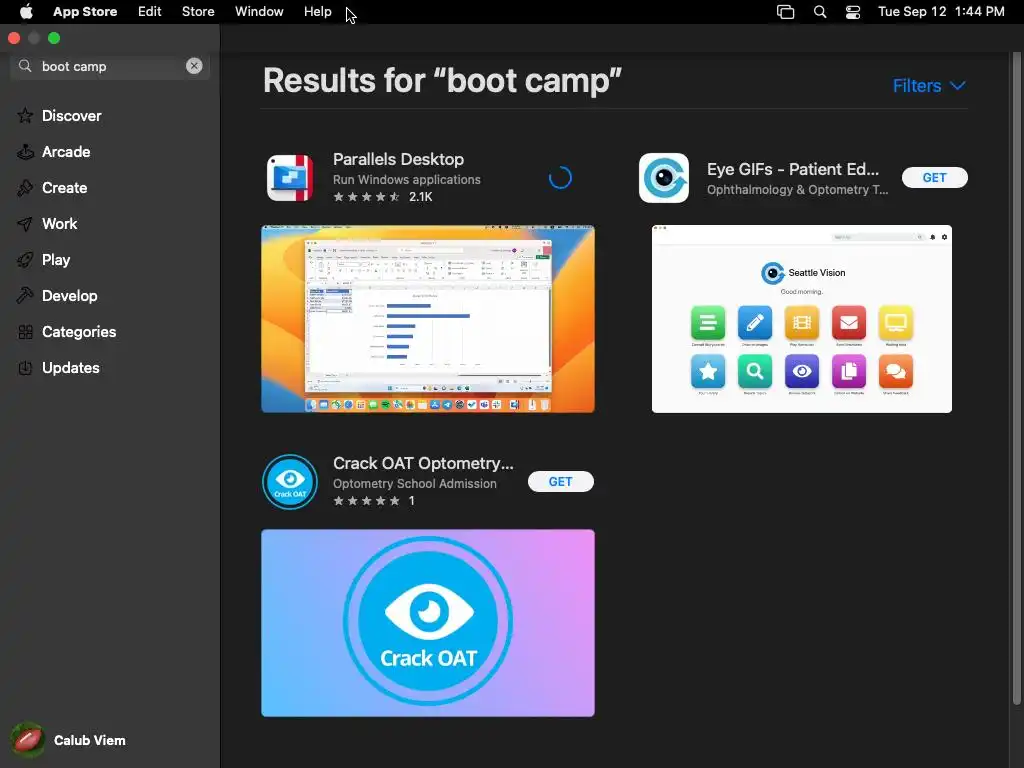This screenshot has width=1024, height=768.
Task: Open Parallels Desktop title link
Action: click(398, 159)
